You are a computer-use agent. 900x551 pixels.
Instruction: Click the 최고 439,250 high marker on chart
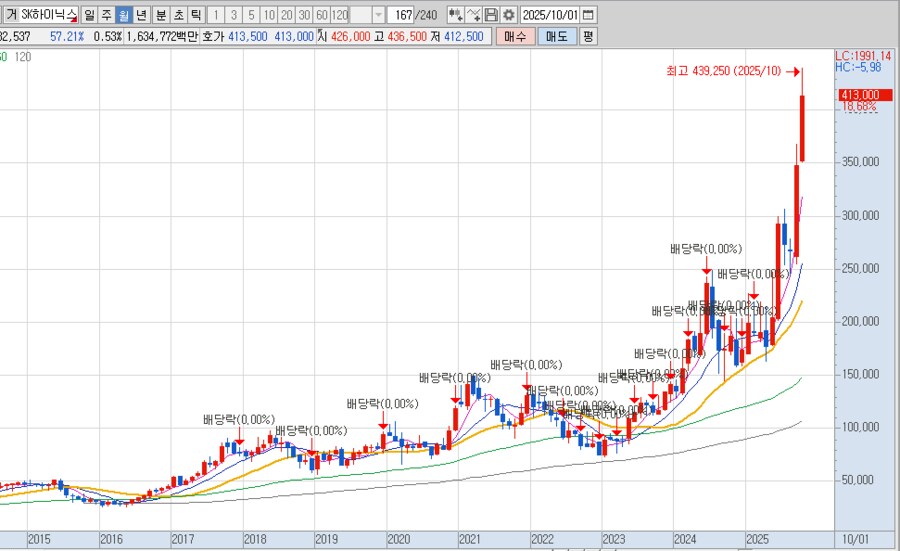pos(724,71)
